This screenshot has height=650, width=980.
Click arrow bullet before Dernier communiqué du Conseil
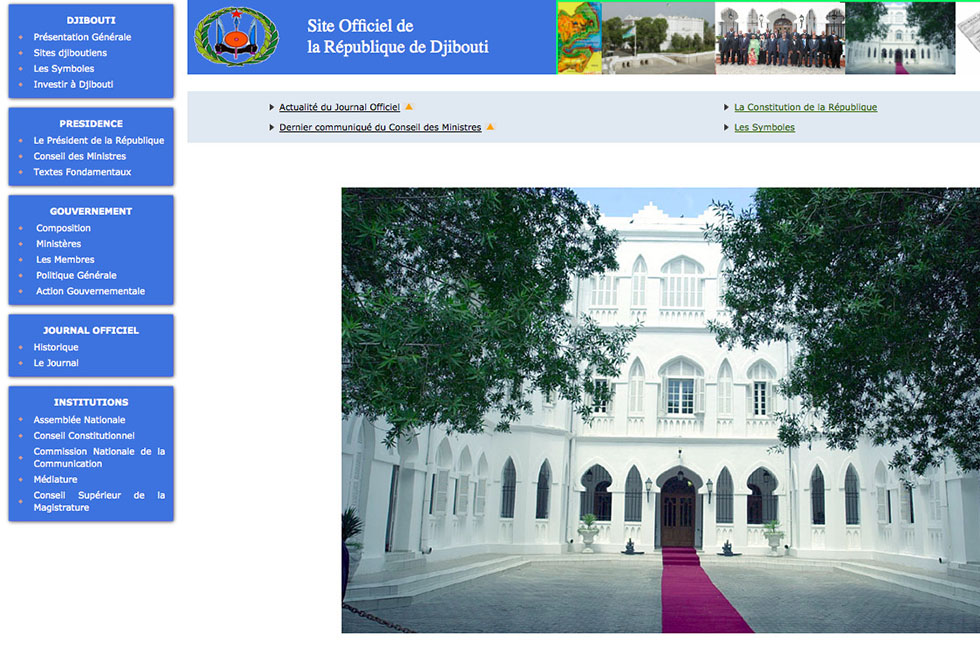(x=271, y=128)
